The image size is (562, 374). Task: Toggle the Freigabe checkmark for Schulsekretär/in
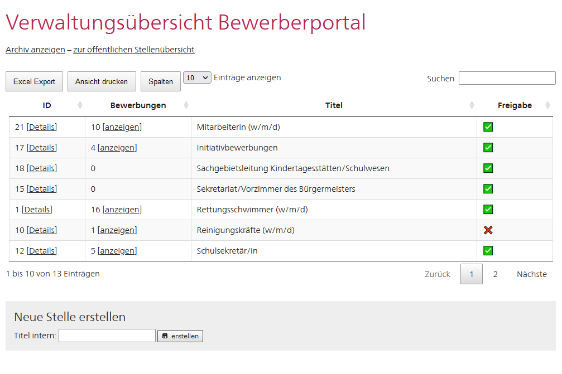tap(488, 251)
